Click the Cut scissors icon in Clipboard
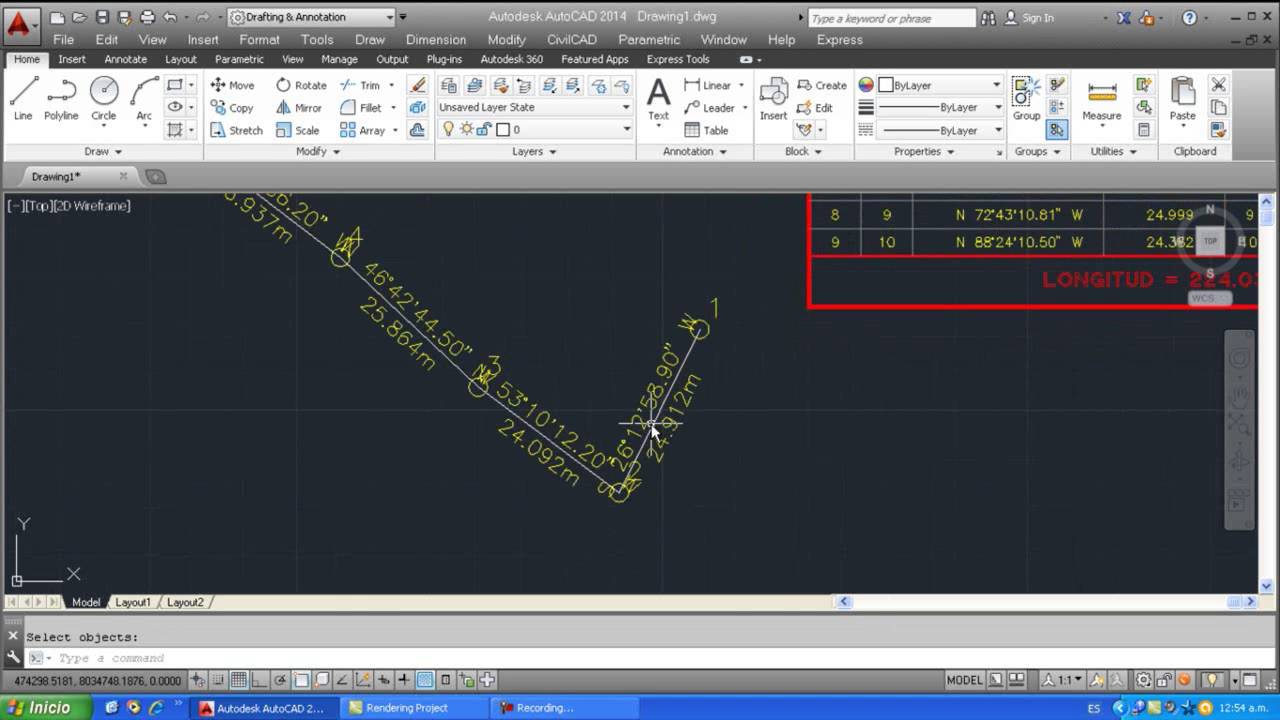Image resolution: width=1280 pixels, height=720 pixels. point(1218,85)
